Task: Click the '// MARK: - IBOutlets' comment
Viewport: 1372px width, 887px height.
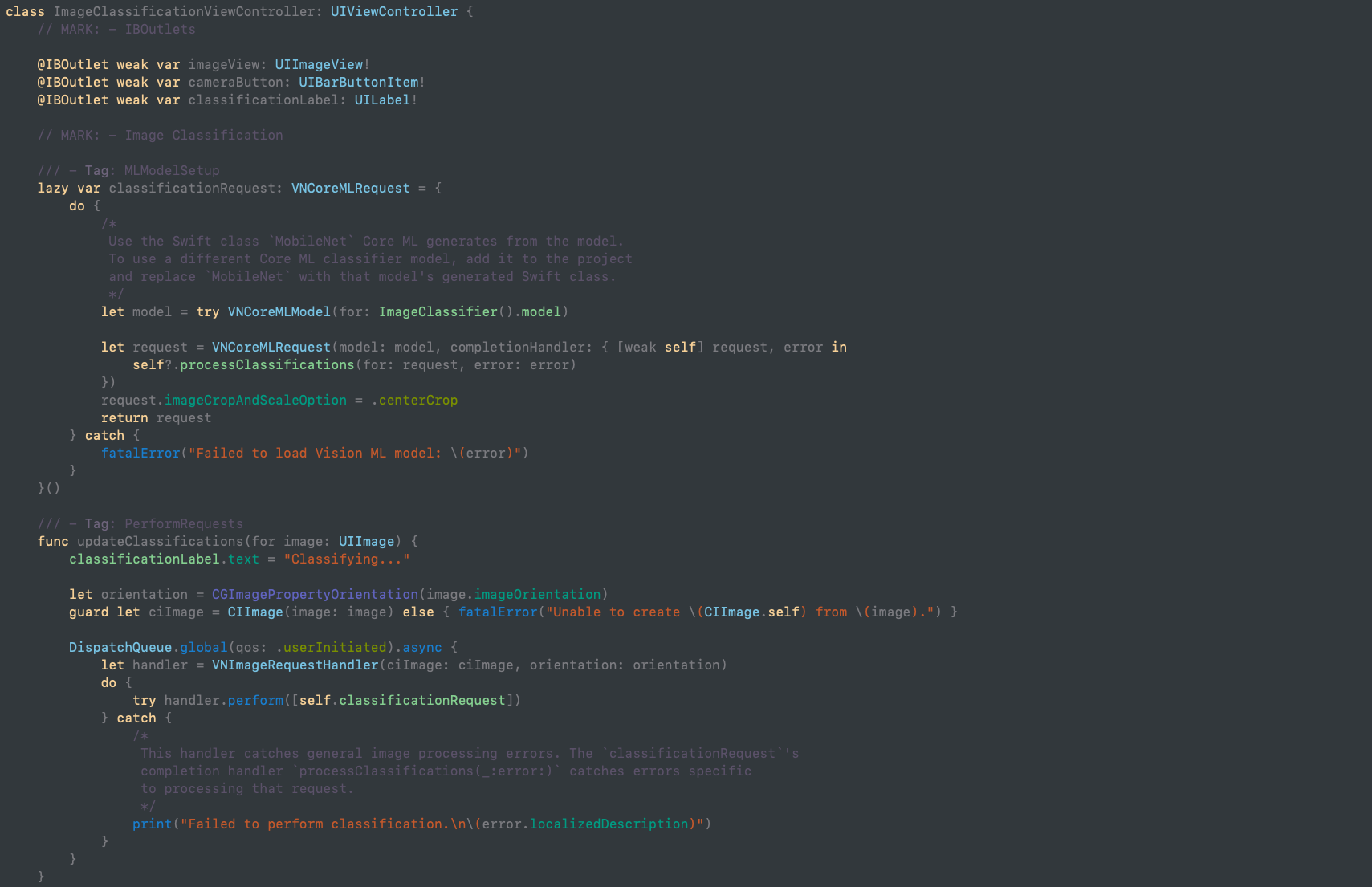Action: click(x=116, y=29)
